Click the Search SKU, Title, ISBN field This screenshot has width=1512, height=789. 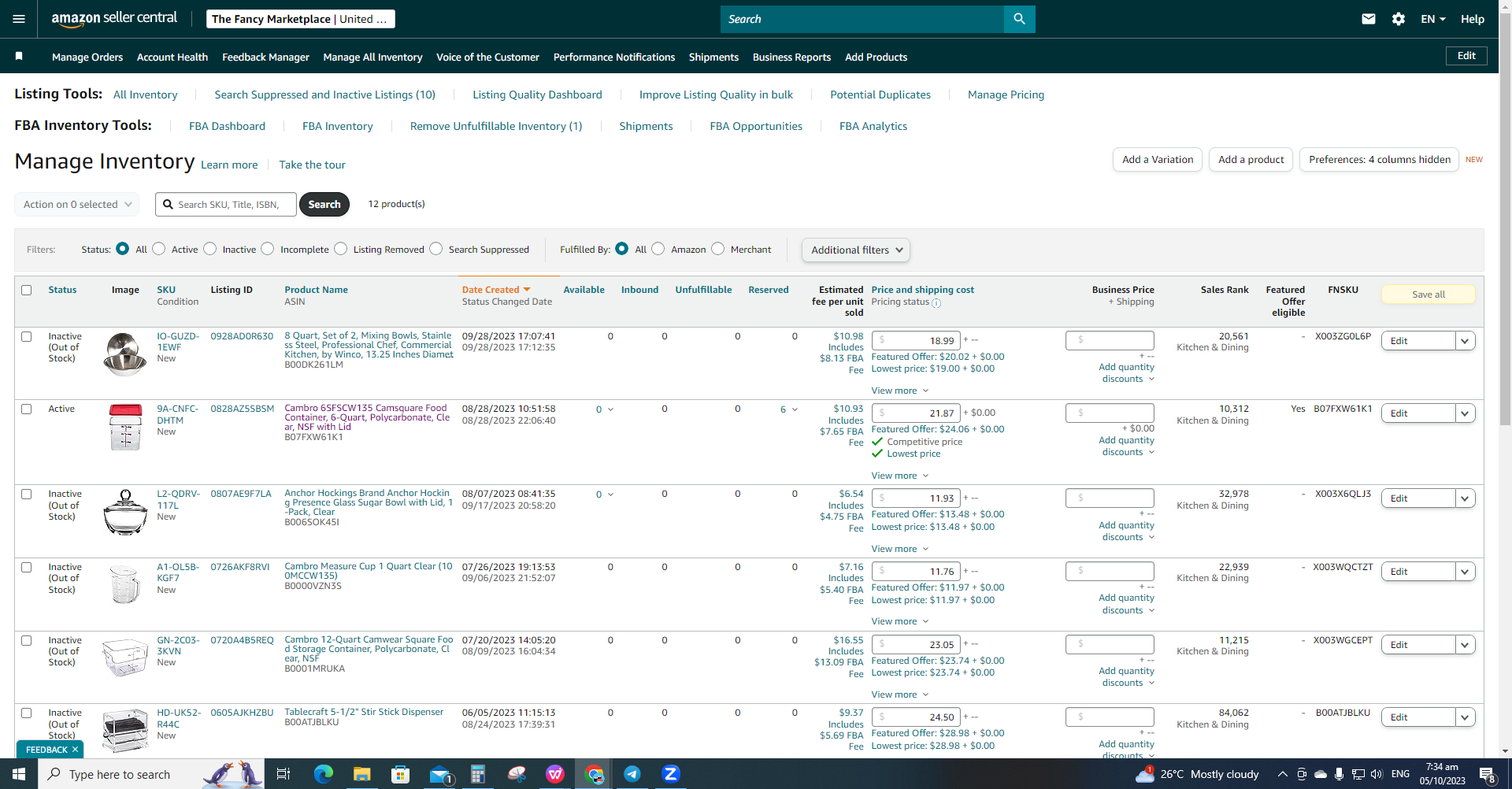[x=226, y=204]
